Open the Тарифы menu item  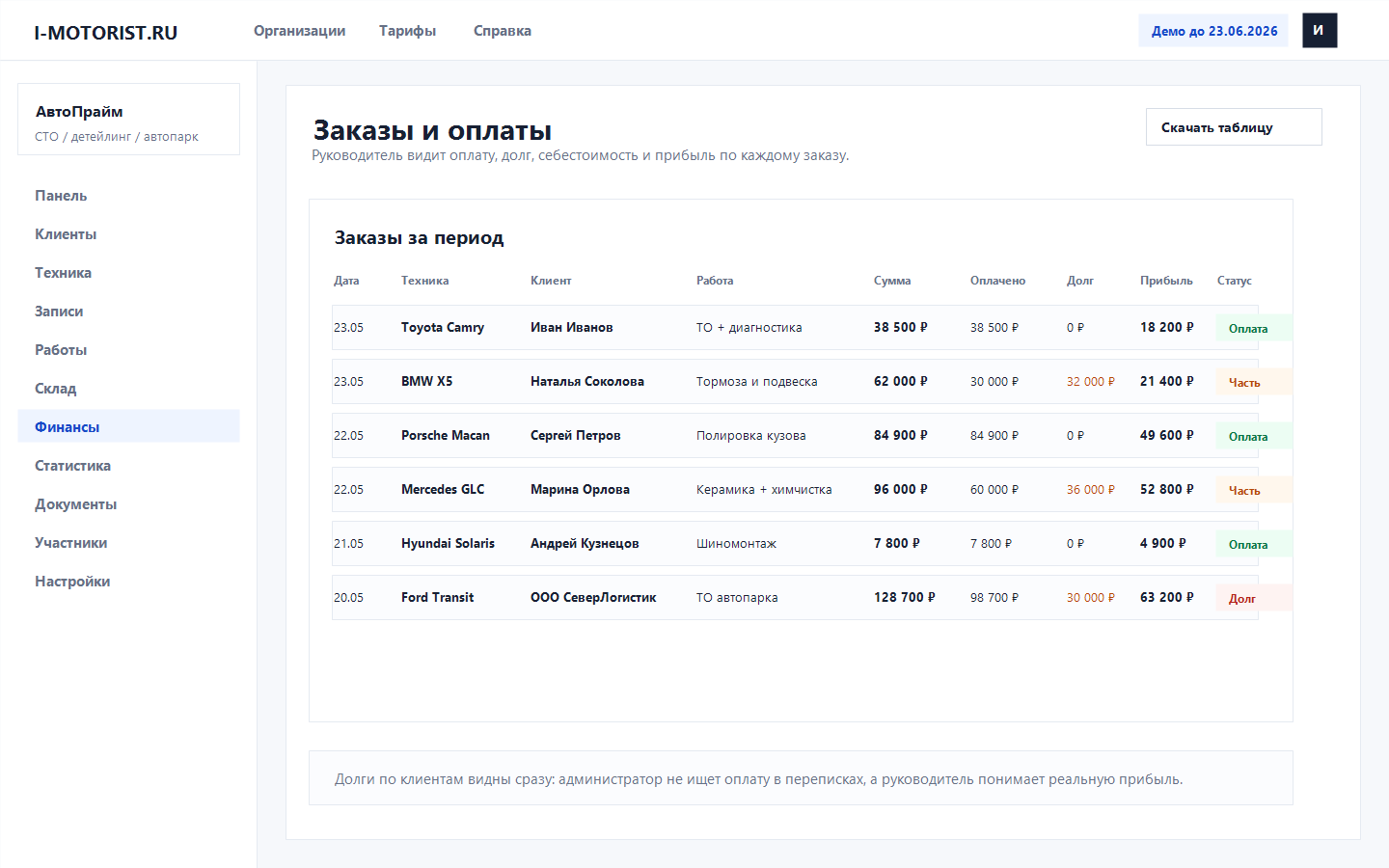click(407, 31)
